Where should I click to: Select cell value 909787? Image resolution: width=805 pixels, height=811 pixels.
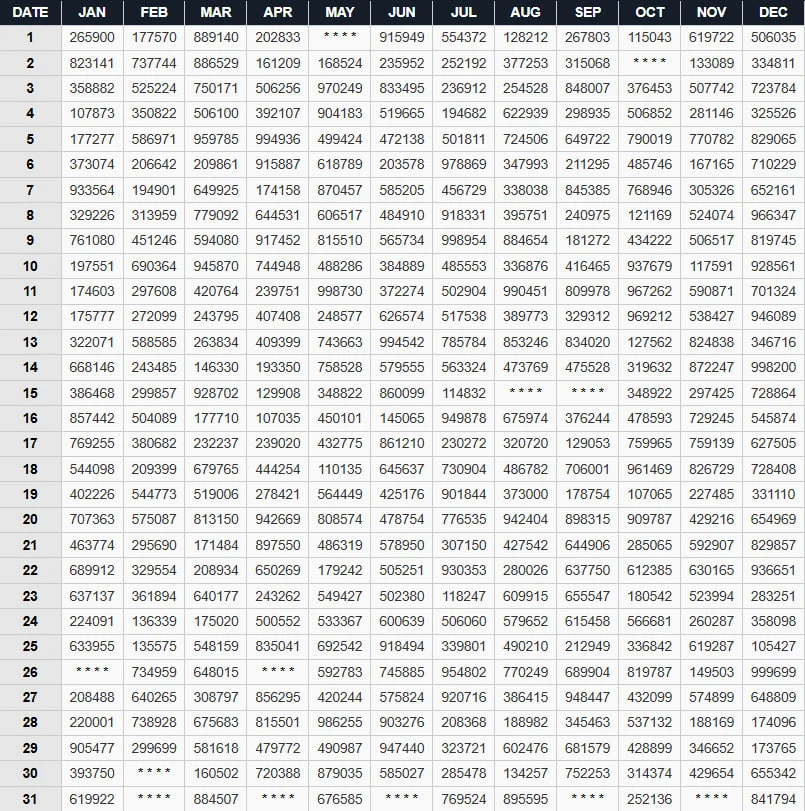[x=649, y=519]
